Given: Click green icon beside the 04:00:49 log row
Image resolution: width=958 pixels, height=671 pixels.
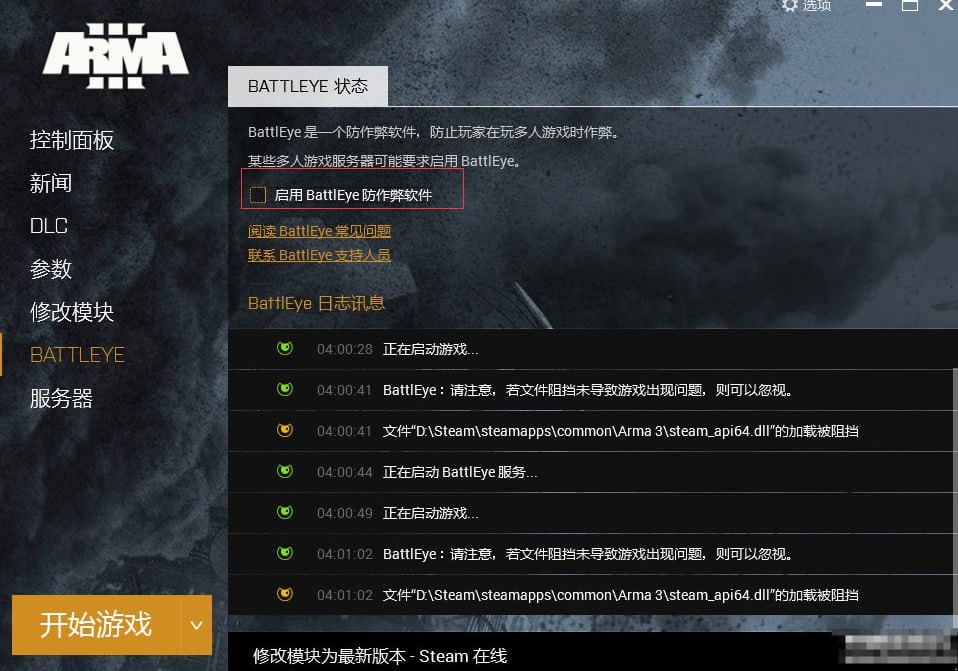Looking at the screenshot, I should (x=284, y=513).
